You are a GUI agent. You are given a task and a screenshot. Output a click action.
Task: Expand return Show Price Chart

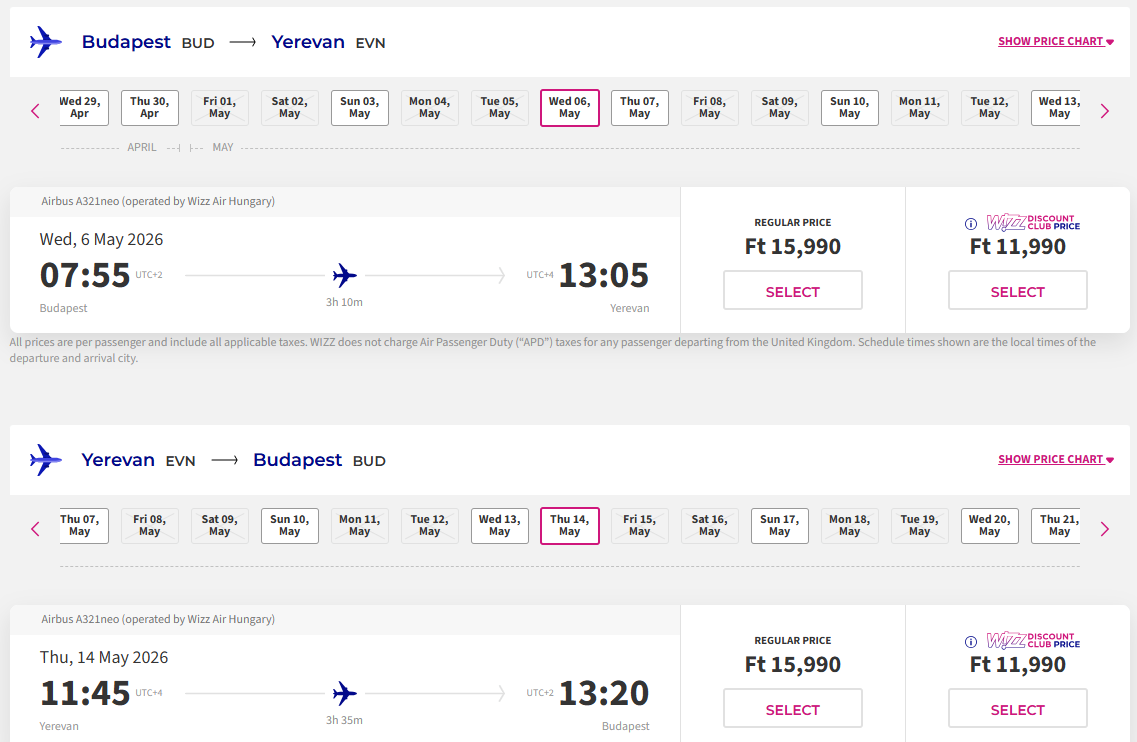pyautogui.click(x=1055, y=460)
